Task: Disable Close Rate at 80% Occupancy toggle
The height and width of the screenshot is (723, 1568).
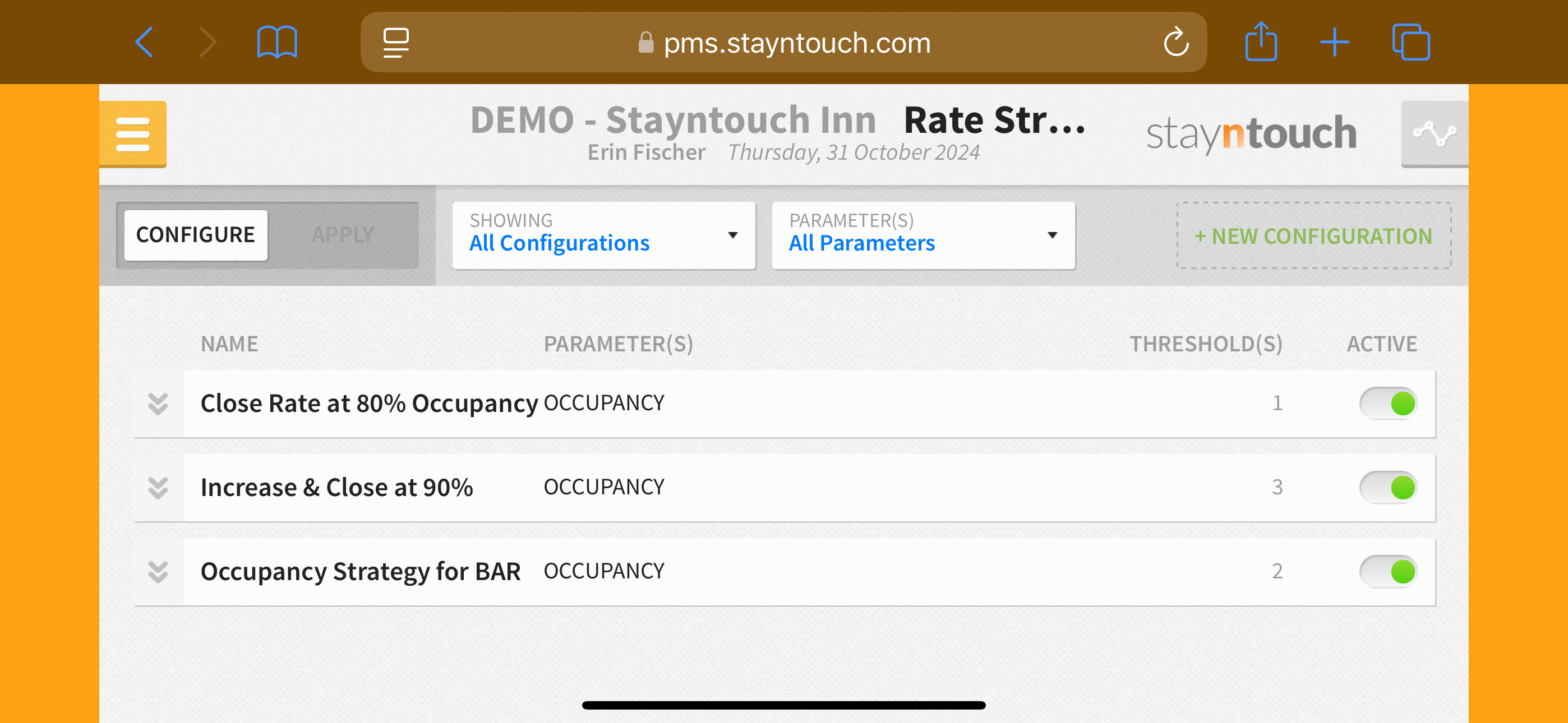Action: pyautogui.click(x=1388, y=403)
